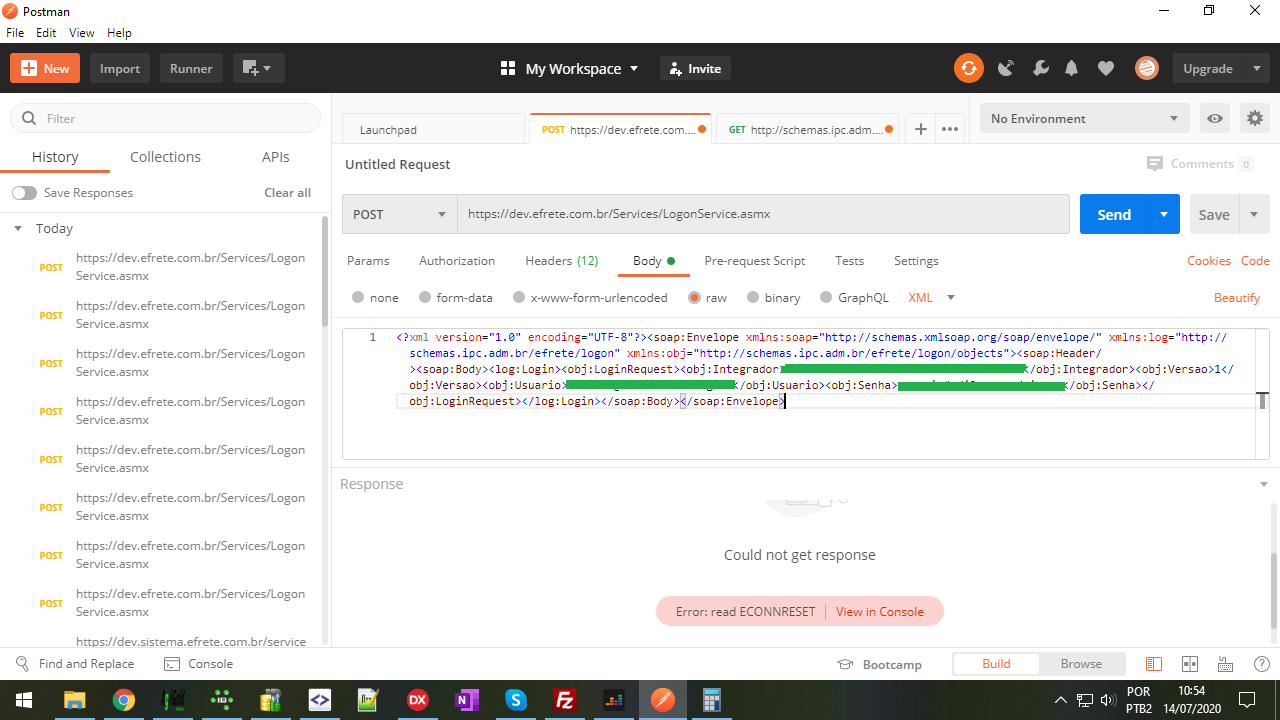Select the raw body type
This screenshot has height=720, width=1280.
click(694, 298)
